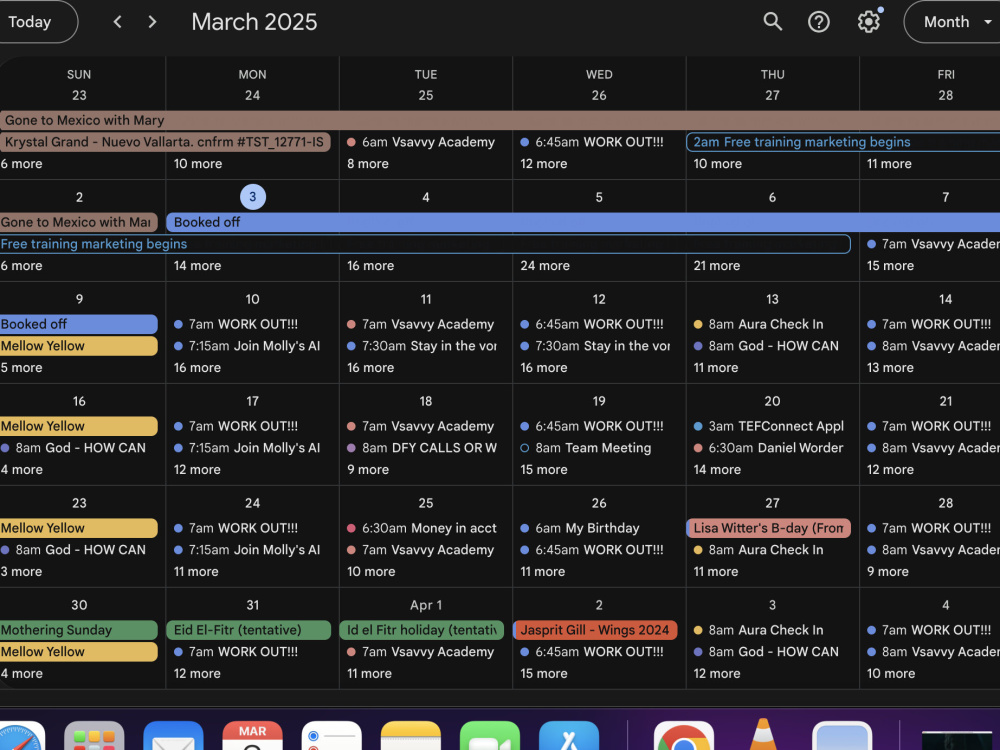Open the Mothering Sunday holiday event
Viewport: 1000px width, 750px height.
[x=78, y=631]
